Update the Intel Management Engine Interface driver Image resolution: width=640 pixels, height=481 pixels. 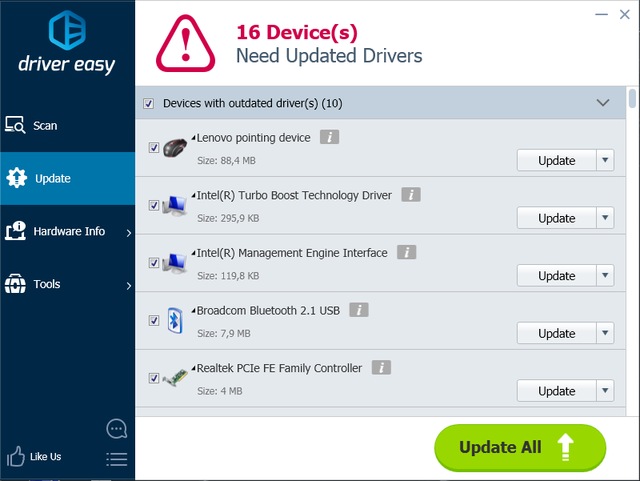pyautogui.click(x=556, y=276)
